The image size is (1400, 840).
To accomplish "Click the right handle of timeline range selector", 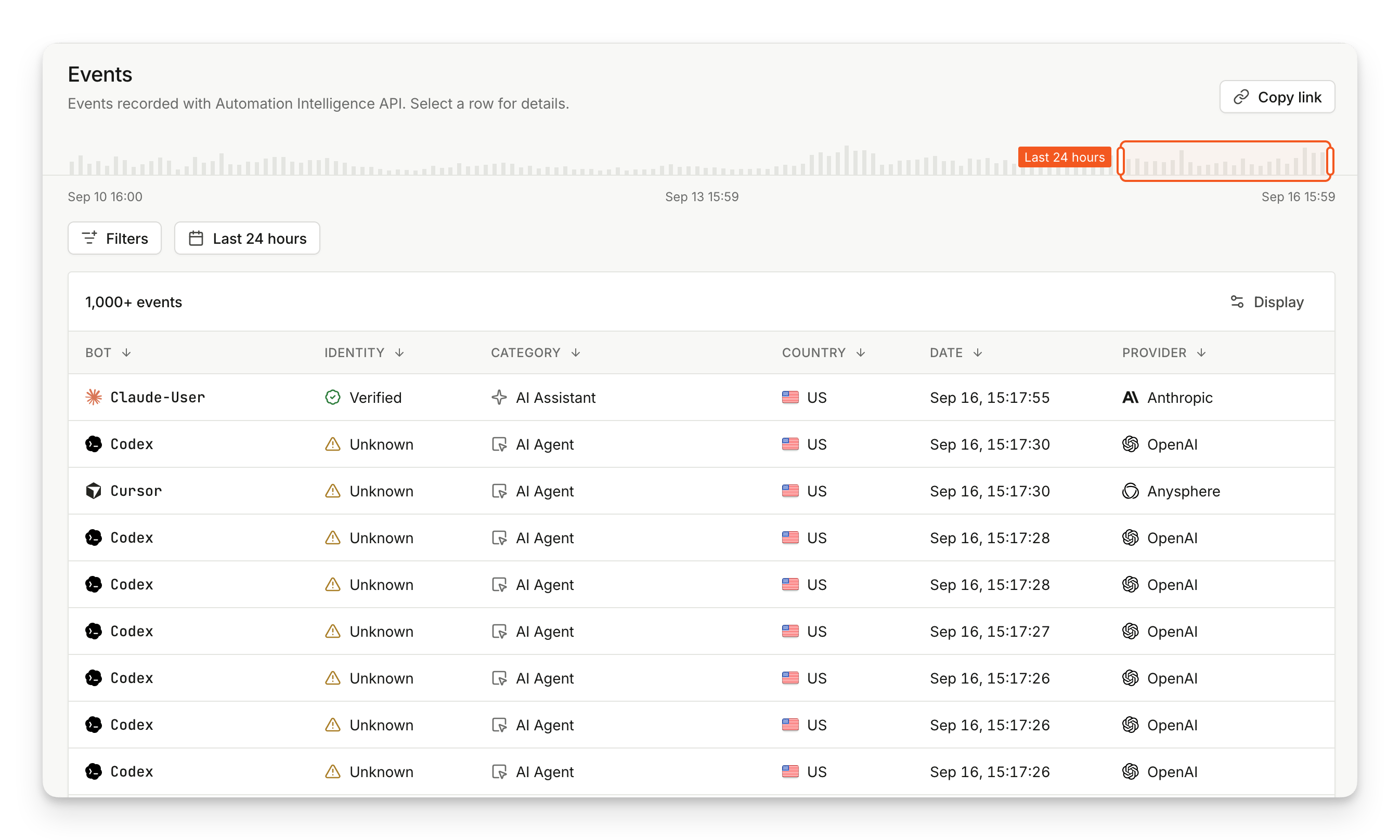I will 1330,161.
